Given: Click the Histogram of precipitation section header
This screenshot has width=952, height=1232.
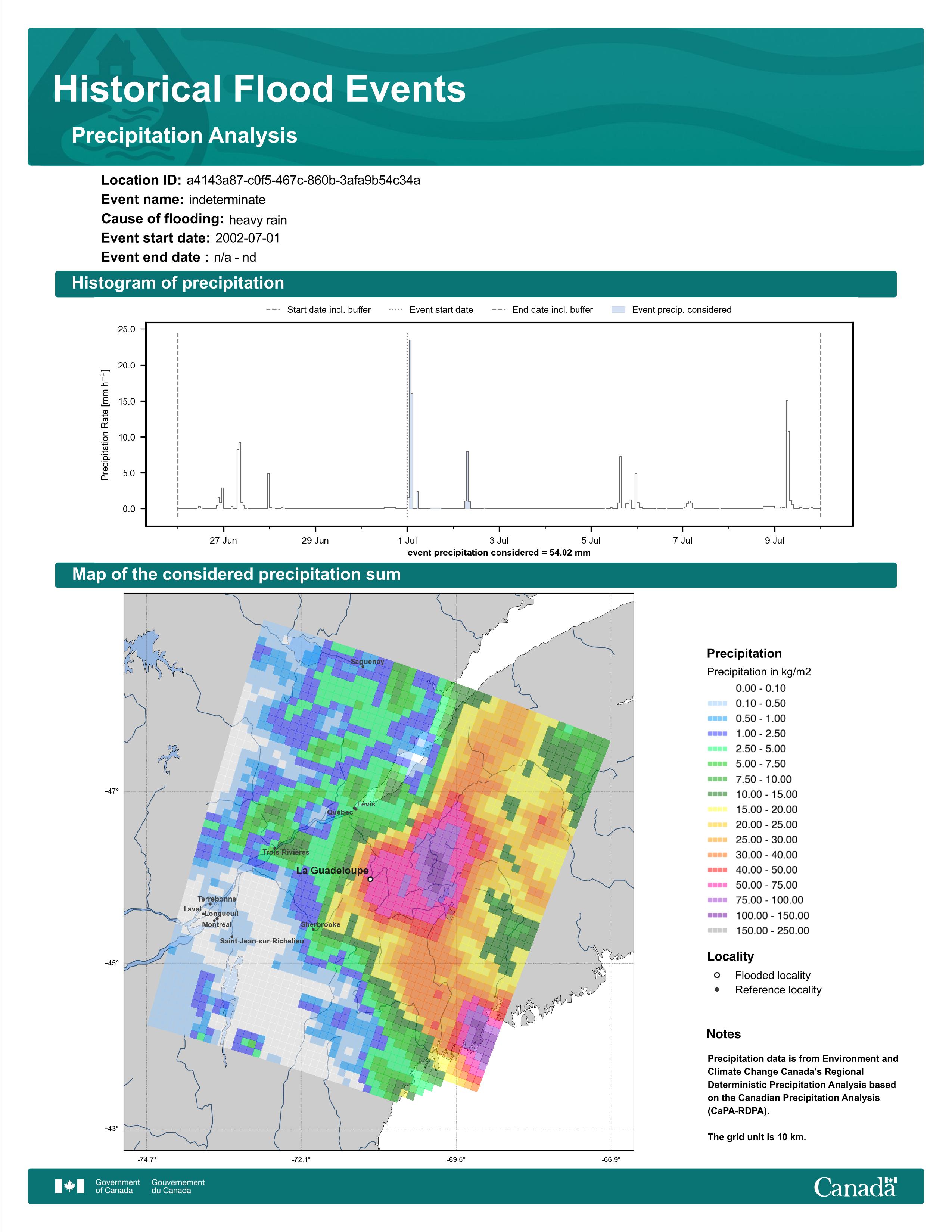Looking at the screenshot, I should click(178, 283).
